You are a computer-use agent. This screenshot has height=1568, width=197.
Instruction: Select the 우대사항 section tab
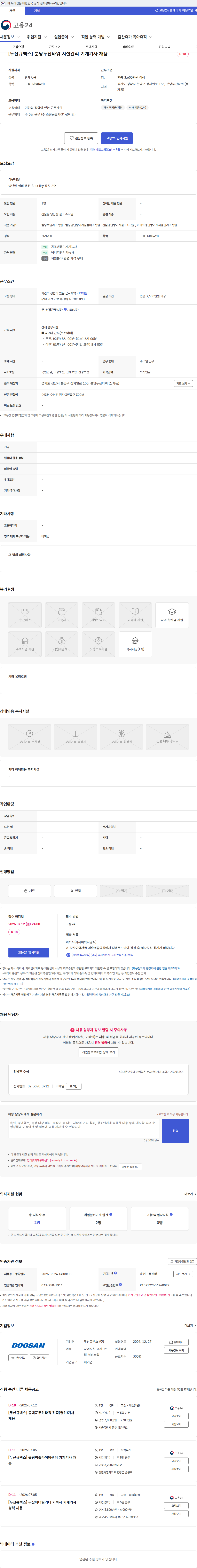[x=91, y=47]
